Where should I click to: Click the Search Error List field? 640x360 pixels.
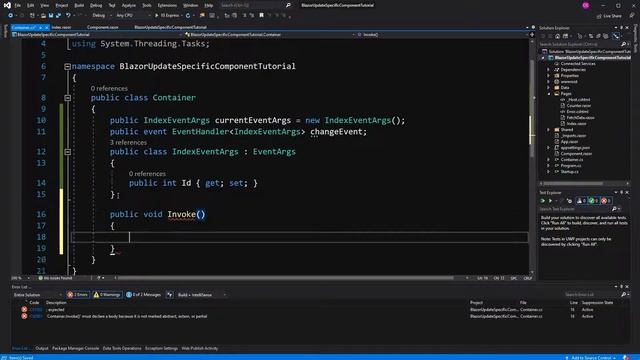tap(592, 295)
